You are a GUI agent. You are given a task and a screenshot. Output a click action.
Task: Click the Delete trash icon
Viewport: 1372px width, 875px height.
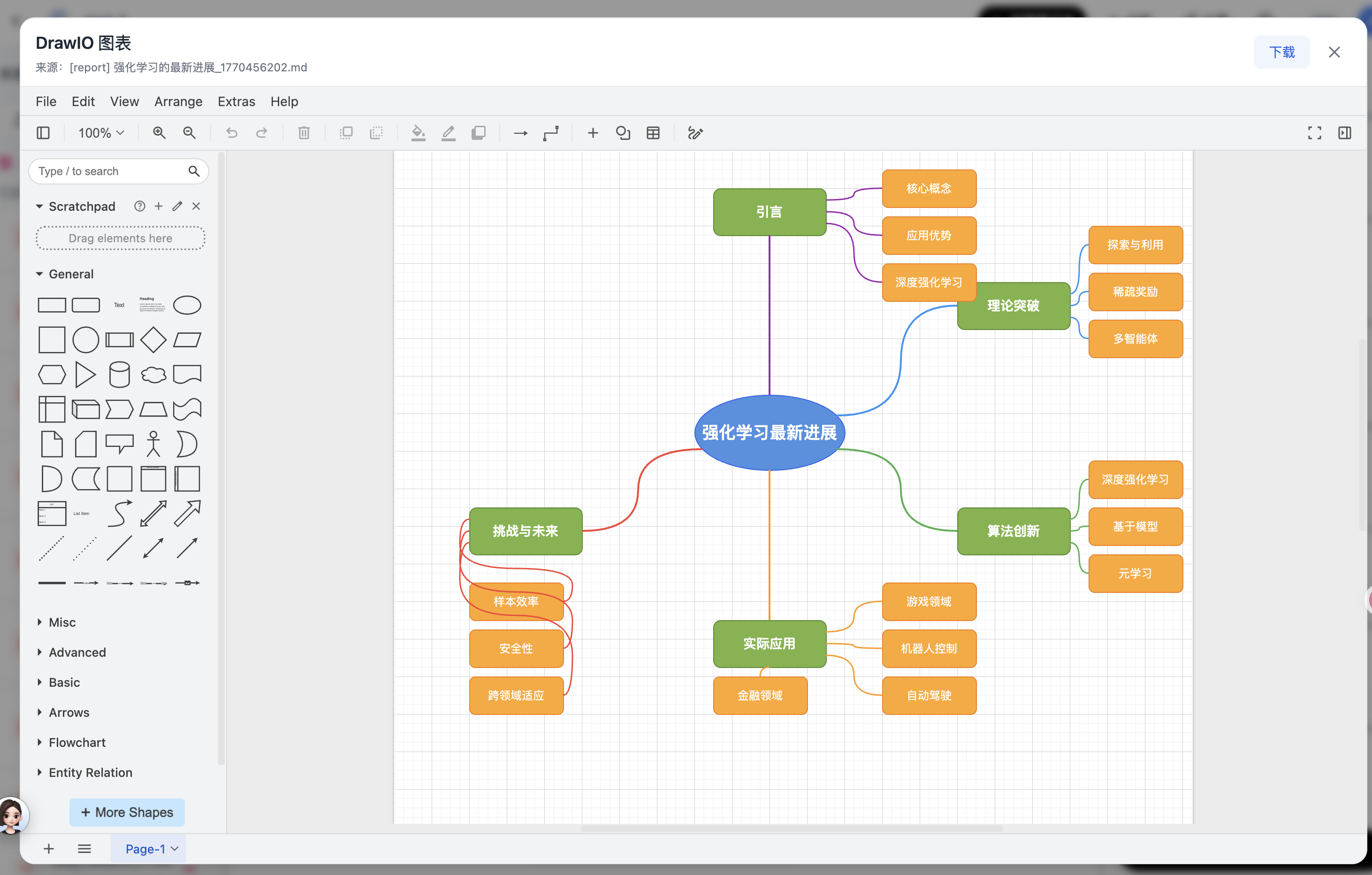(x=304, y=133)
